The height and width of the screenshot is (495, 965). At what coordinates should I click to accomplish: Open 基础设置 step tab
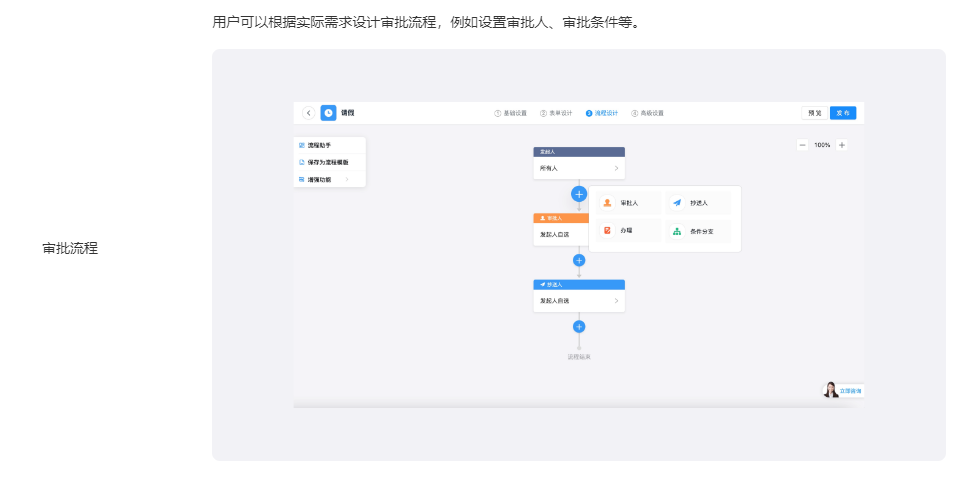[510, 113]
